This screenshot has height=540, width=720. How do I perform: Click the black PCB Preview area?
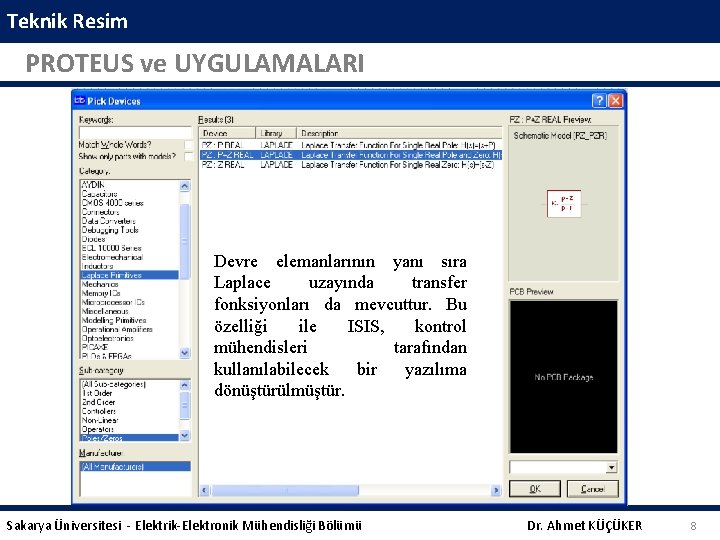click(x=564, y=377)
